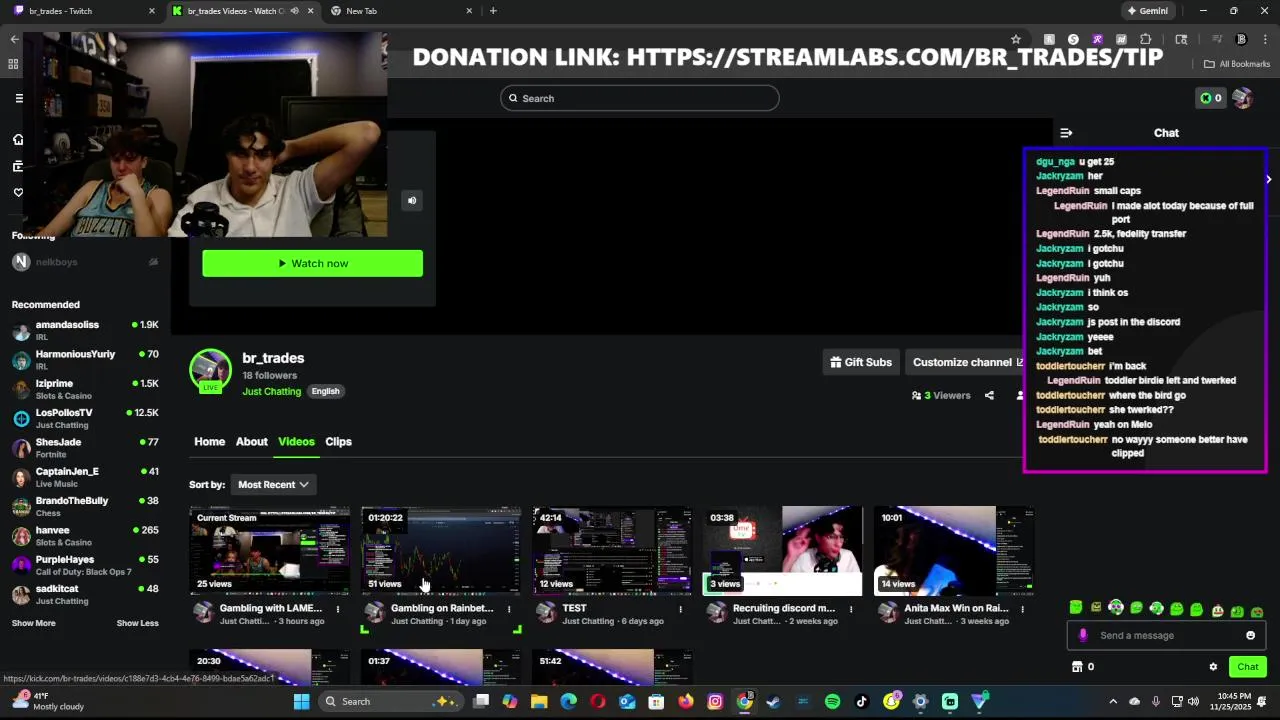1280x720 pixels.
Task: Click the English language tag
Action: pyautogui.click(x=325, y=391)
